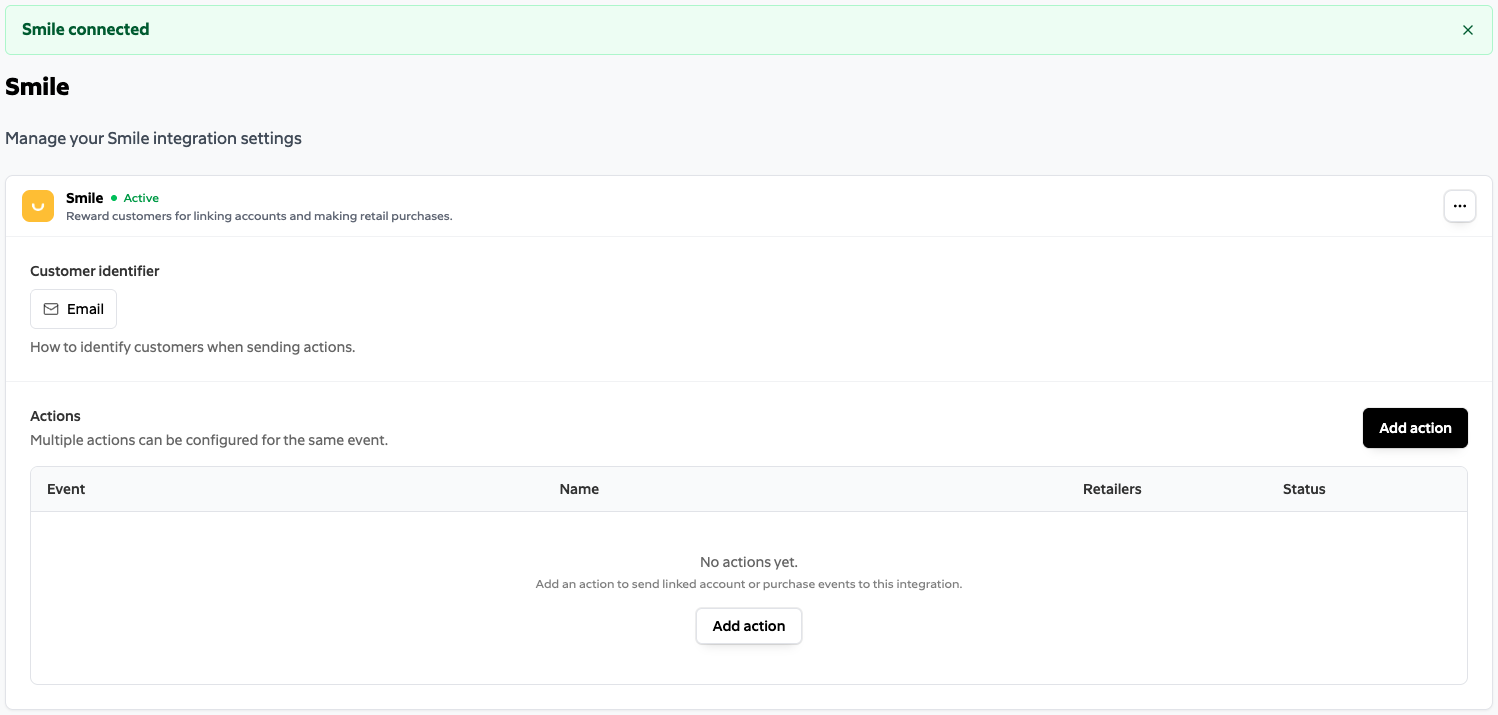Viewport: 1498px width, 715px height.
Task: Click 'Add an action to send linked account' hint
Action: point(749,584)
